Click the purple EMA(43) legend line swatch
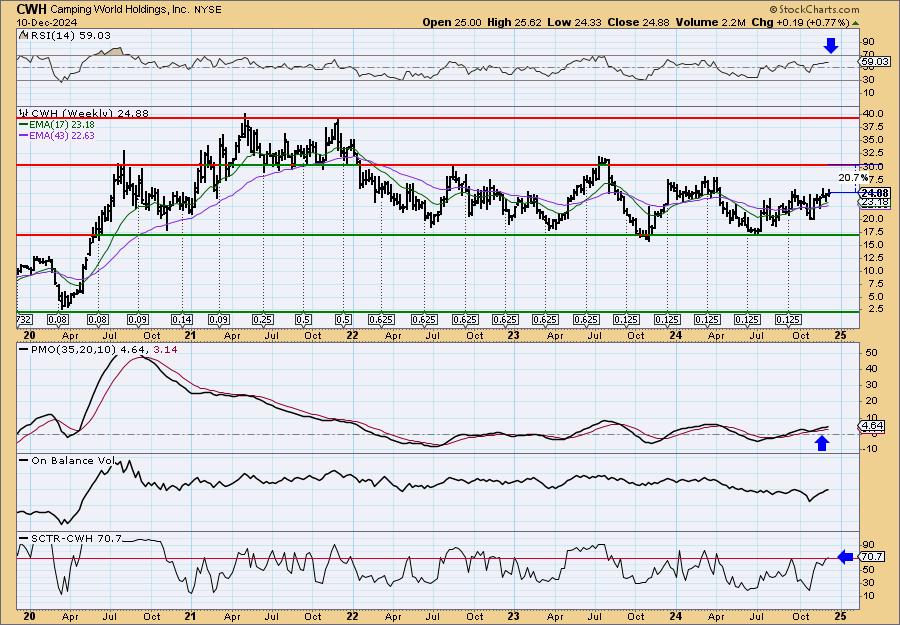900x625 pixels. point(23,136)
